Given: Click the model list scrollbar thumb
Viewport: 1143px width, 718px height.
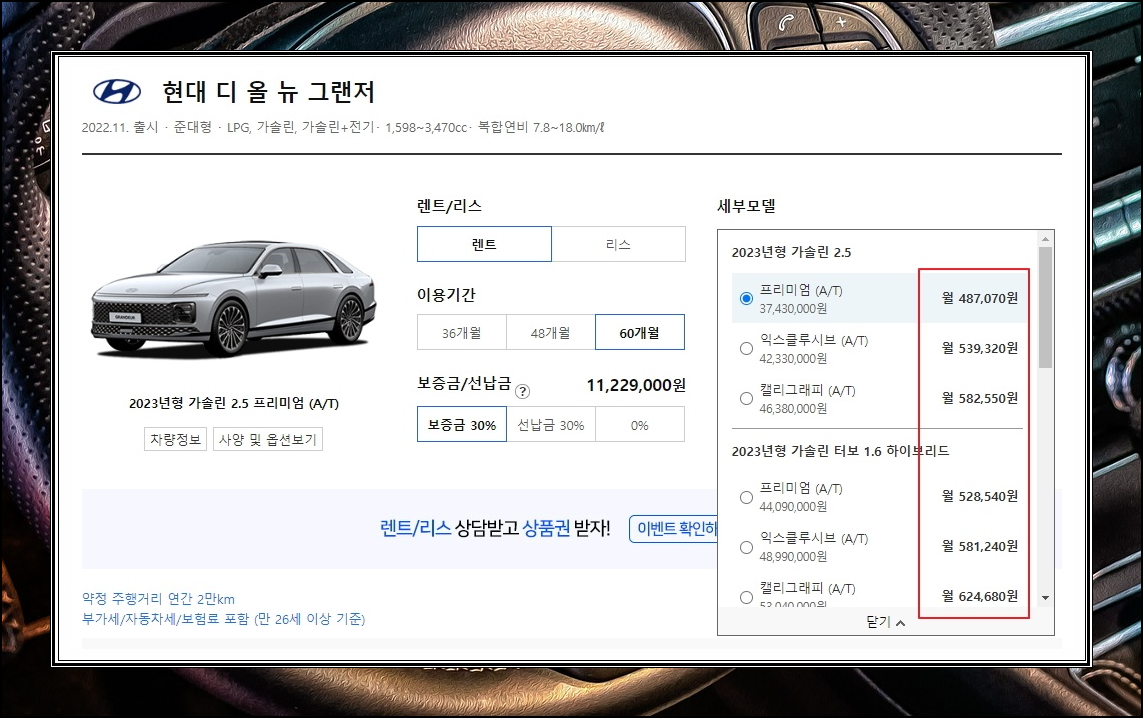Looking at the screenshot, I should 1045,307.
